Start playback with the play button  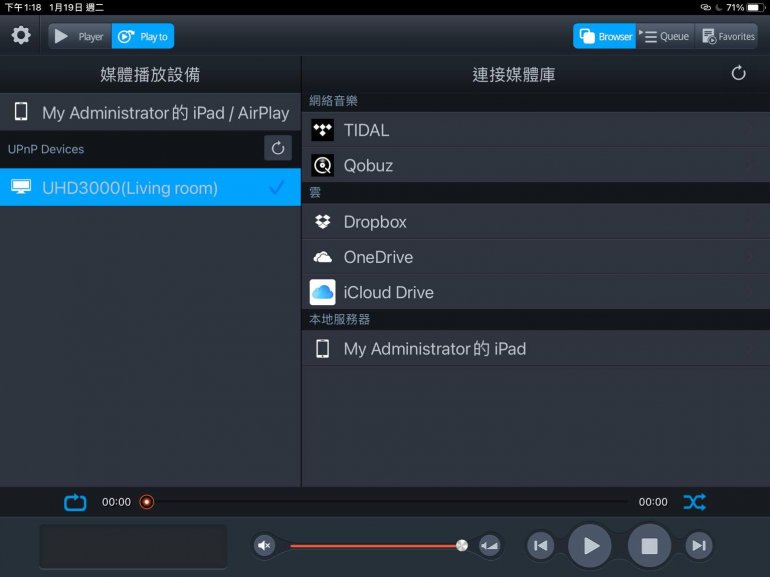click(590, 545)
